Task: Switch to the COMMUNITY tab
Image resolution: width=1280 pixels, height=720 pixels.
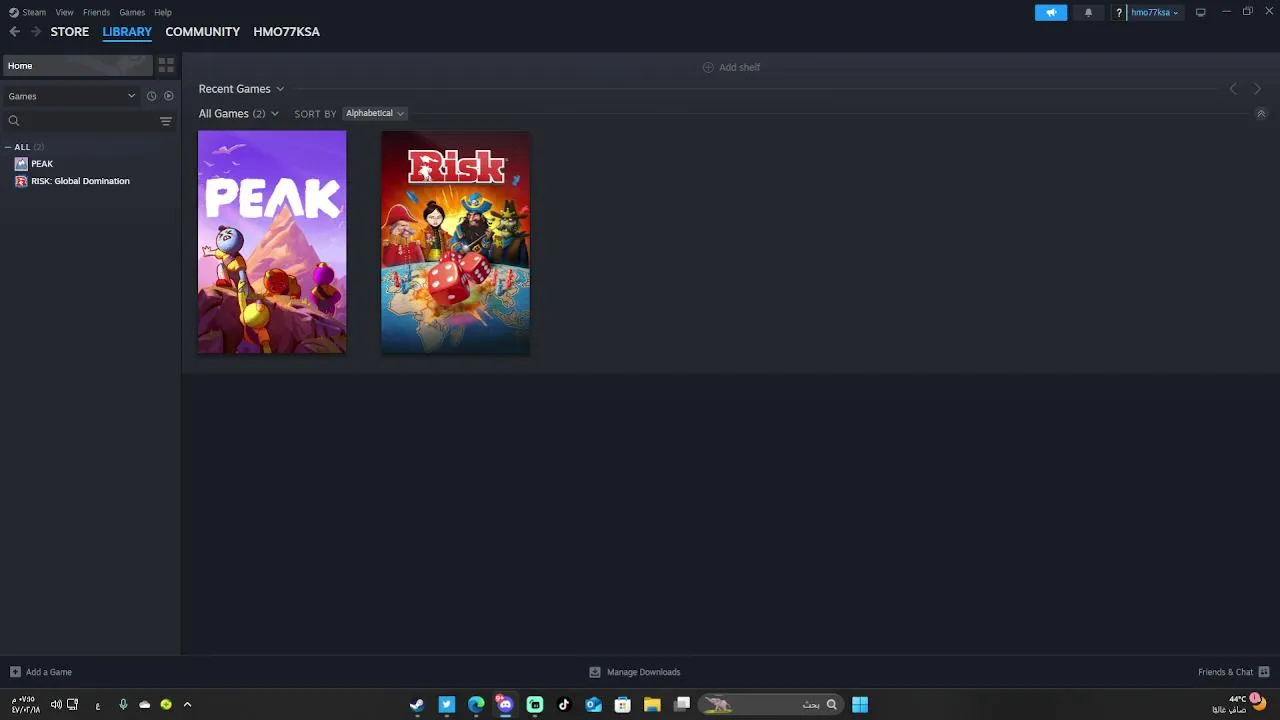Action: point(203,32)
